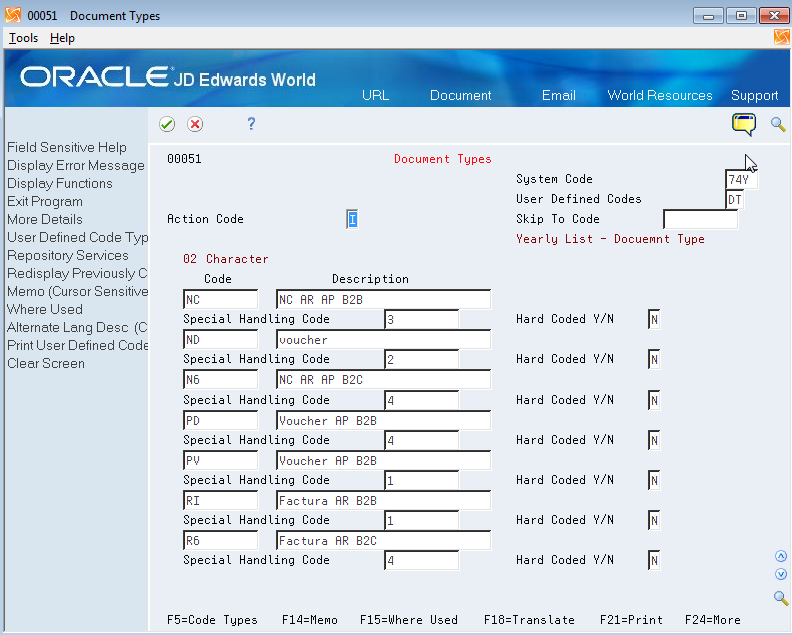Screen dimensions: 792x635
Task: Click the description field containing voucher
Action: (x=383, y=339)
